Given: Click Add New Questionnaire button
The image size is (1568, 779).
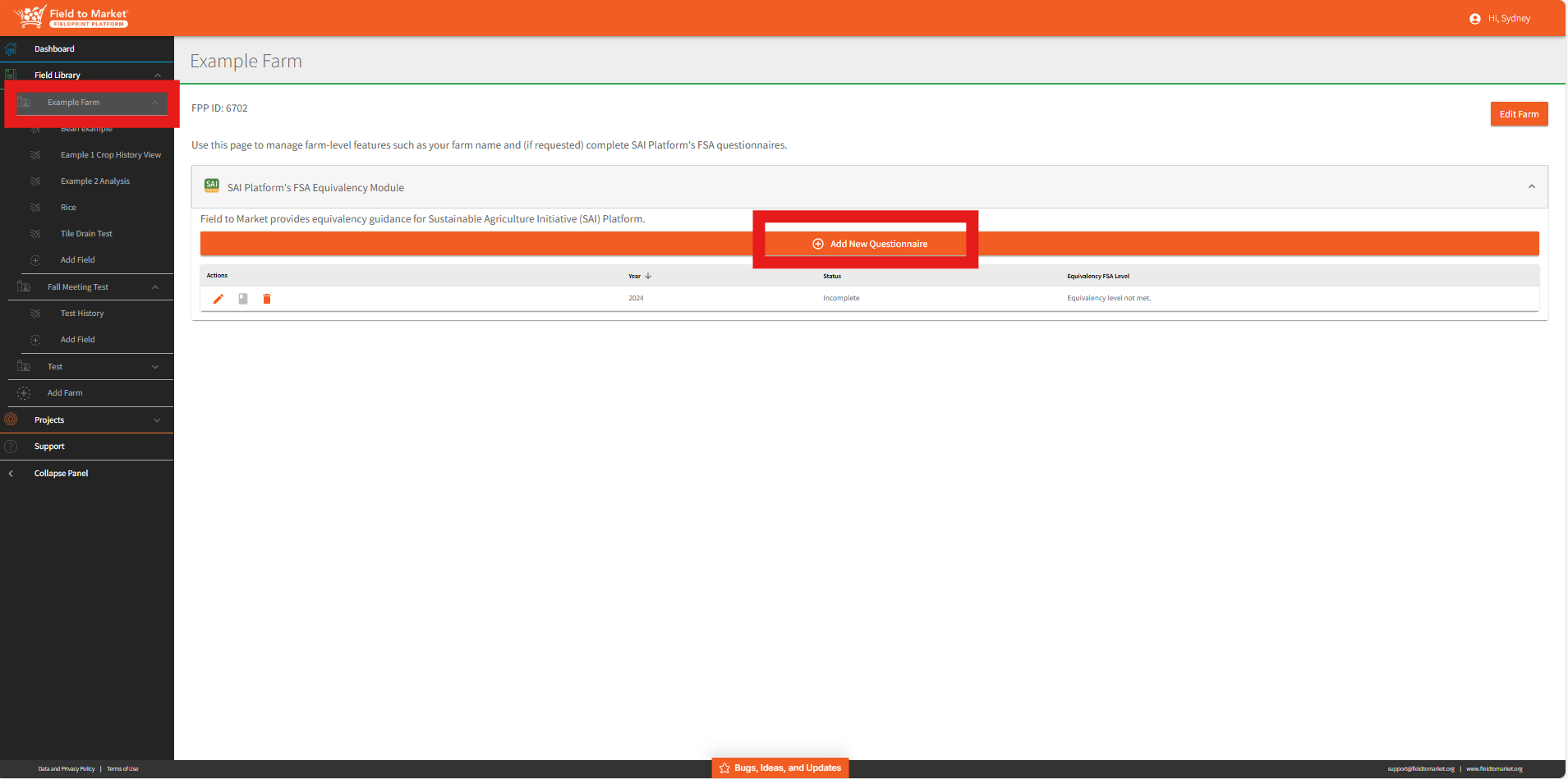Looking at the screenshot, I should tap(870, 244).
